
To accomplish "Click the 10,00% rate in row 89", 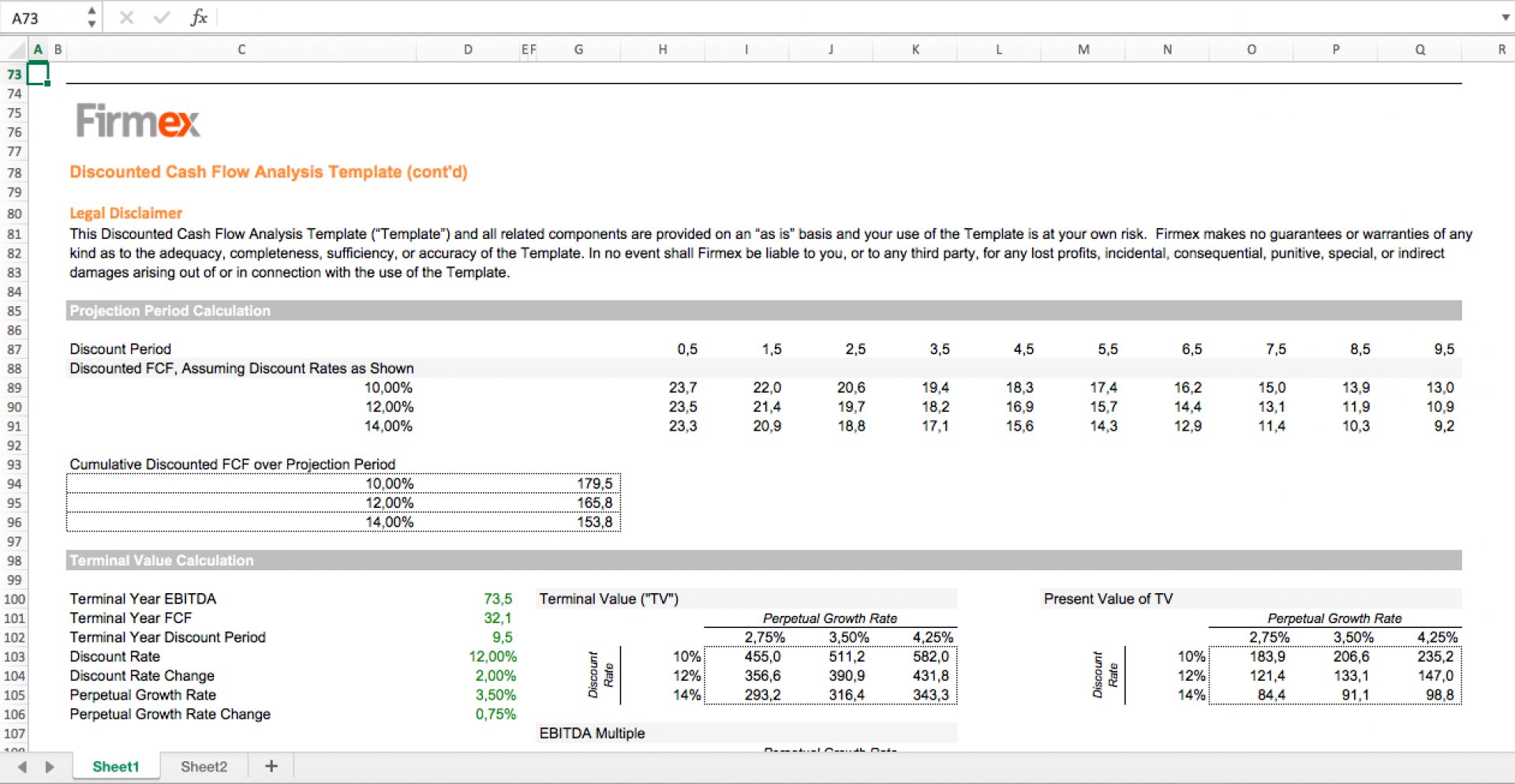I will [x=388, y=387].
